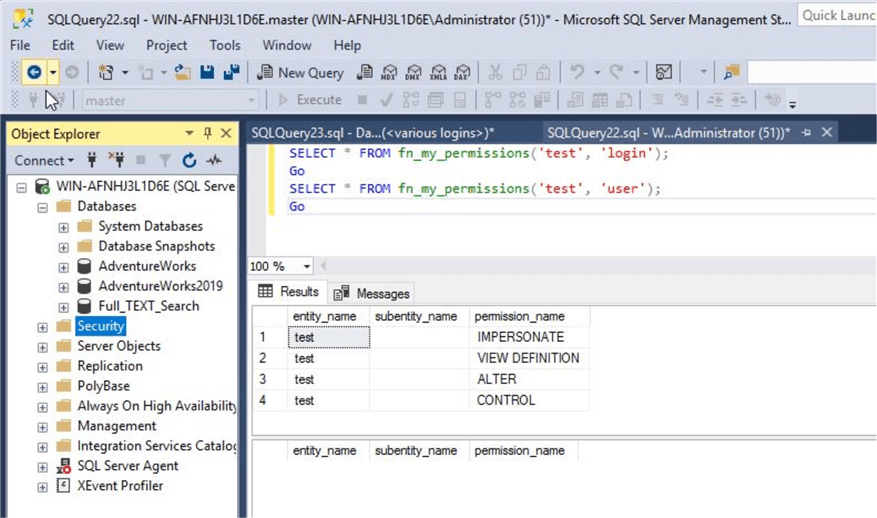Select the PolyBase folder
The width and height of the screenshot is (877, 518).
[103, 386]
